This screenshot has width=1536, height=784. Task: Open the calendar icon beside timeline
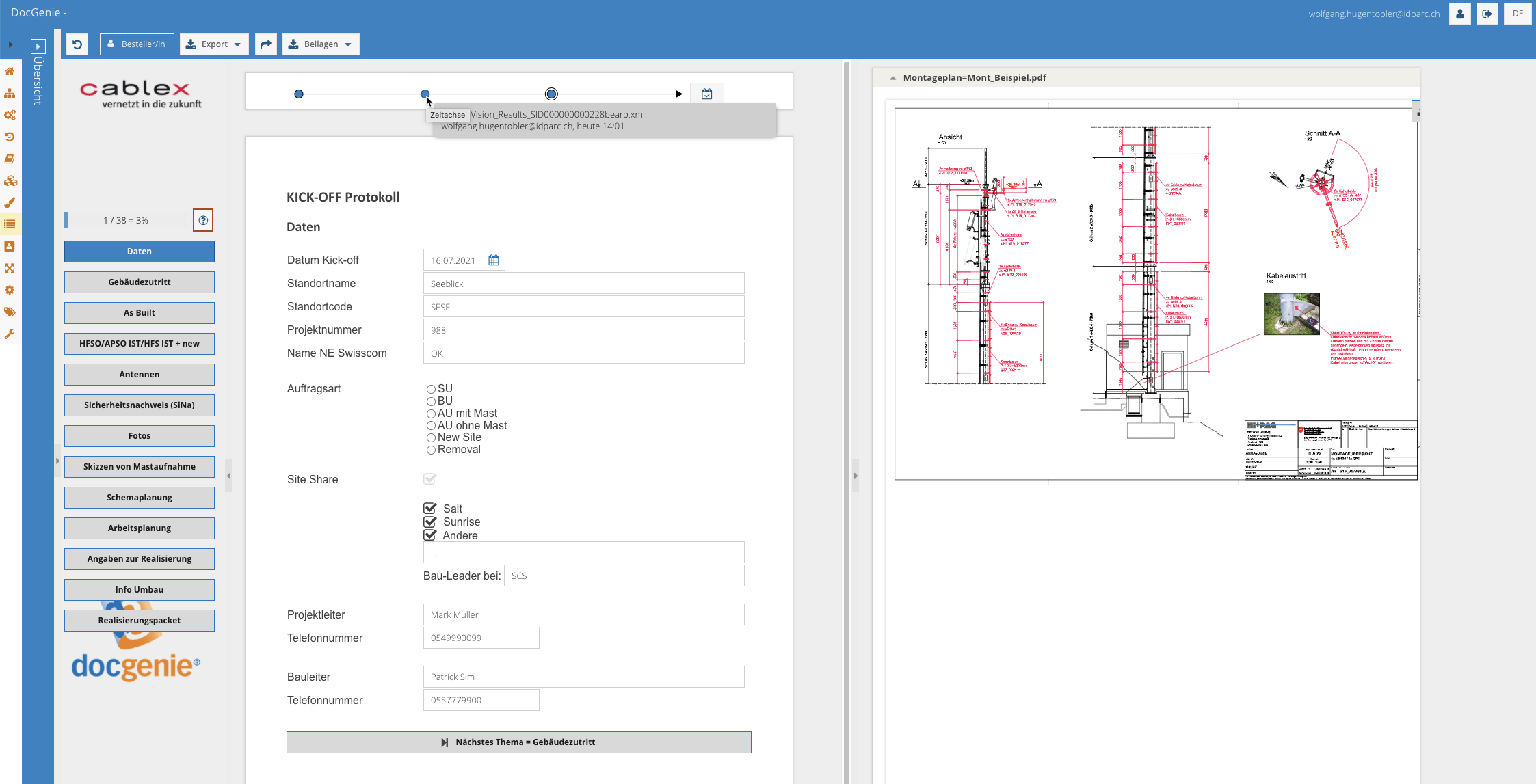click(x=706, y=94)
